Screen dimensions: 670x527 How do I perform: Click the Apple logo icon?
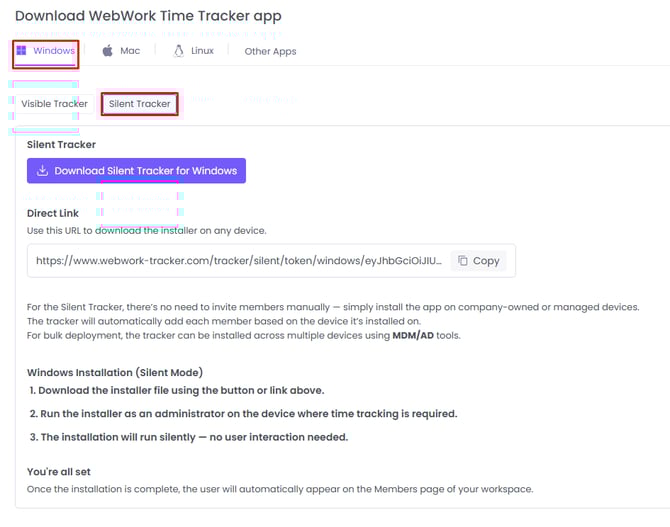click(x=108, y=51)
